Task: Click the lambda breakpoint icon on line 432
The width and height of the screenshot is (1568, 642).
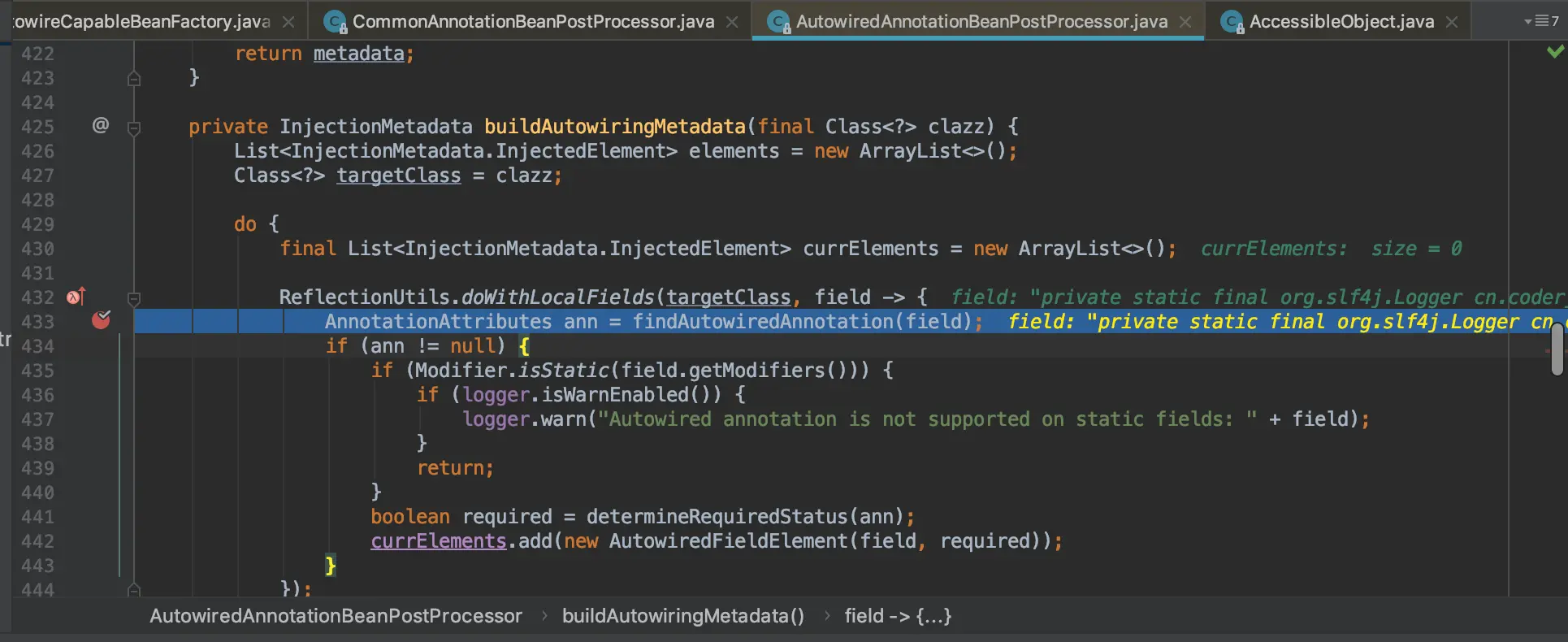Action: click(x=76, y=297)
